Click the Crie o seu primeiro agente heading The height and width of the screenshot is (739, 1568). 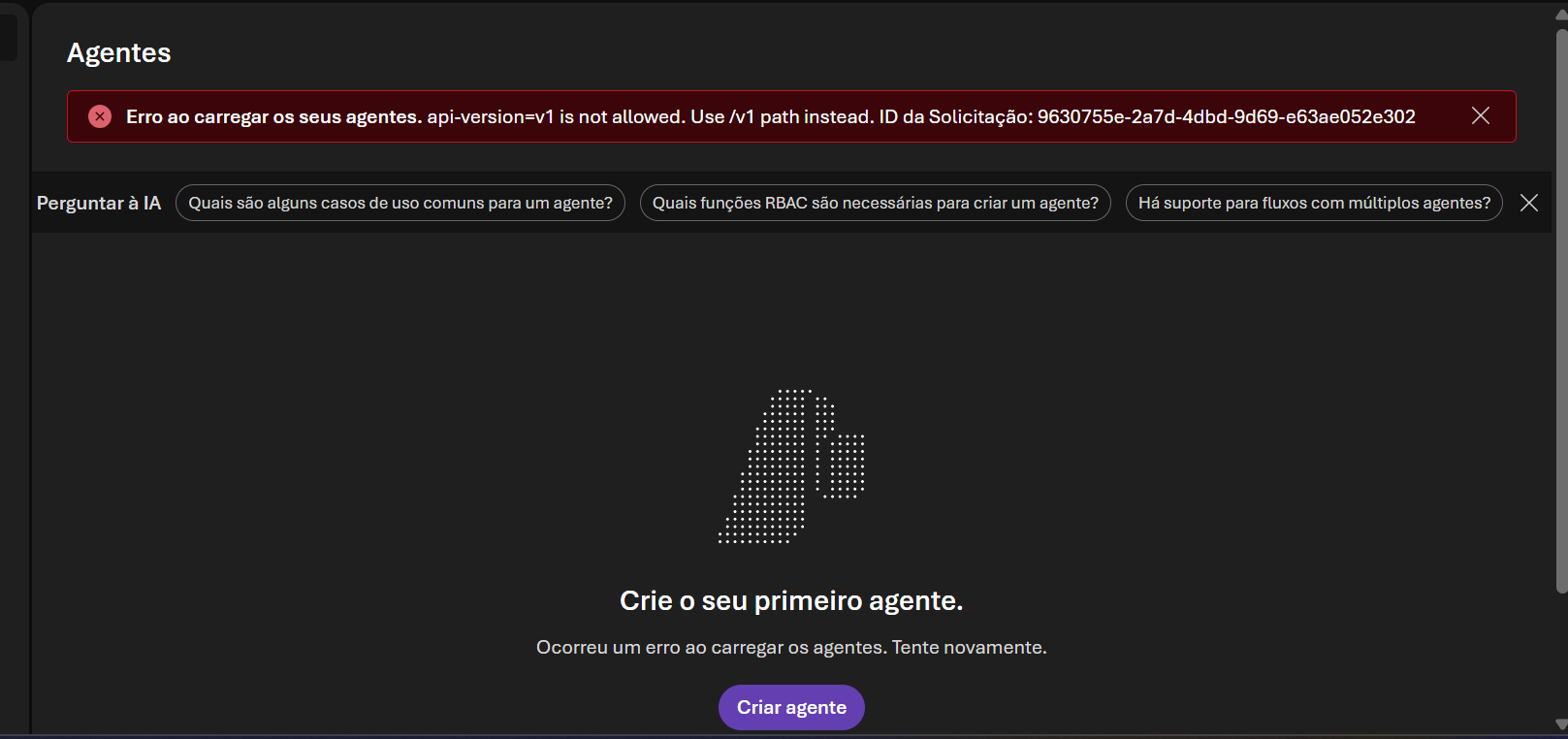(791, 600)
